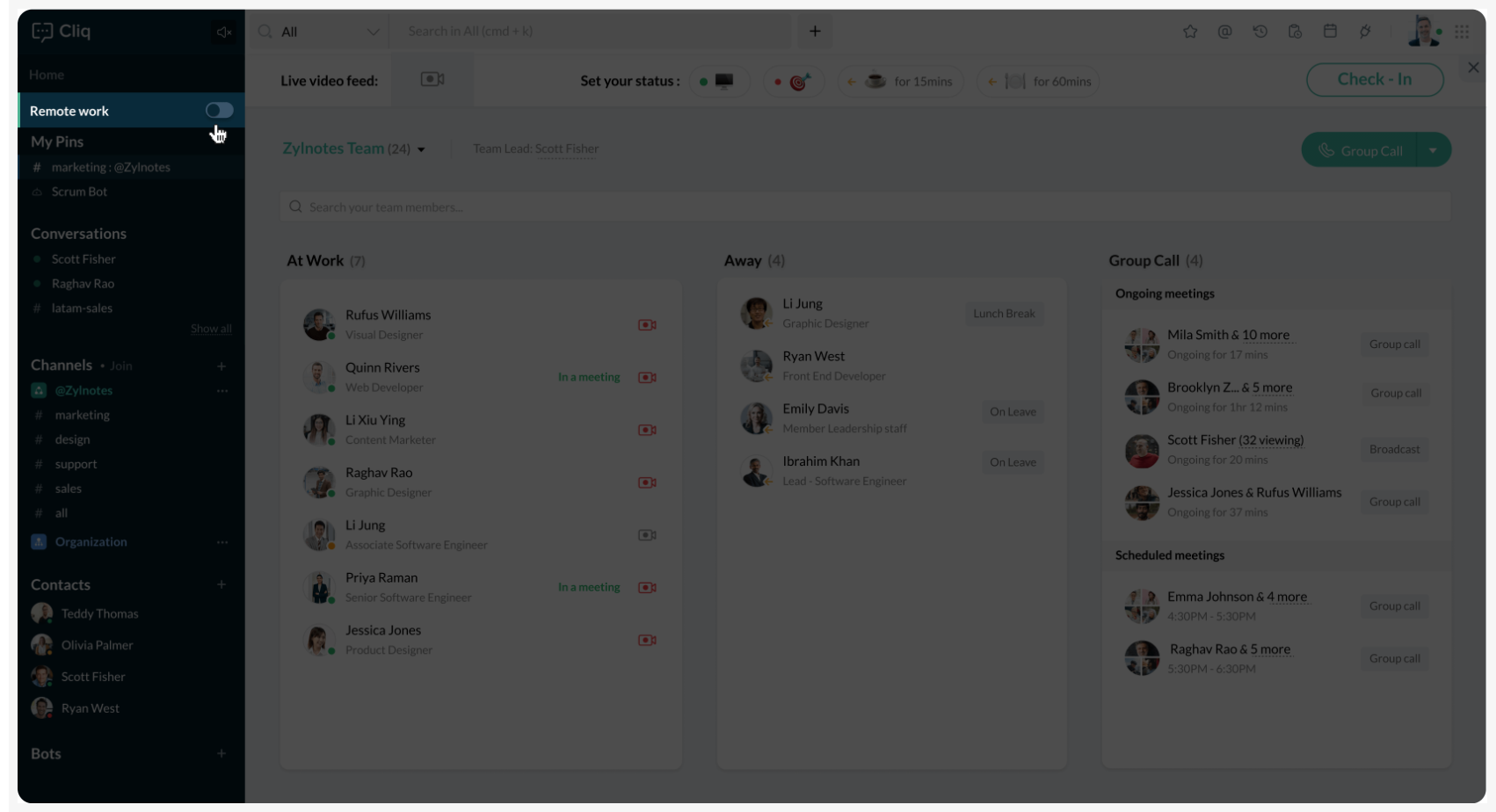The height and width of the screenshot is (812, 1496).
Task: Click the Search in All field
Action: pos(591,32)
